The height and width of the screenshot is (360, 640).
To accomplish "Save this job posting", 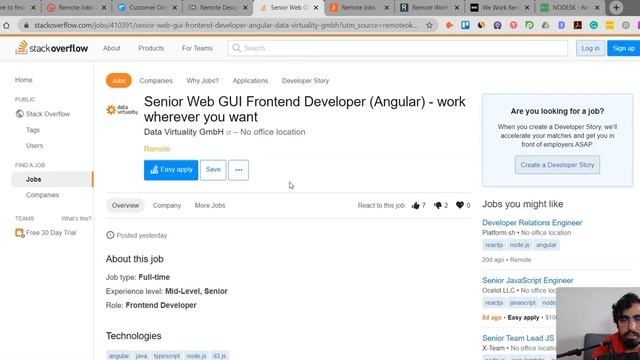I will 213,170.
